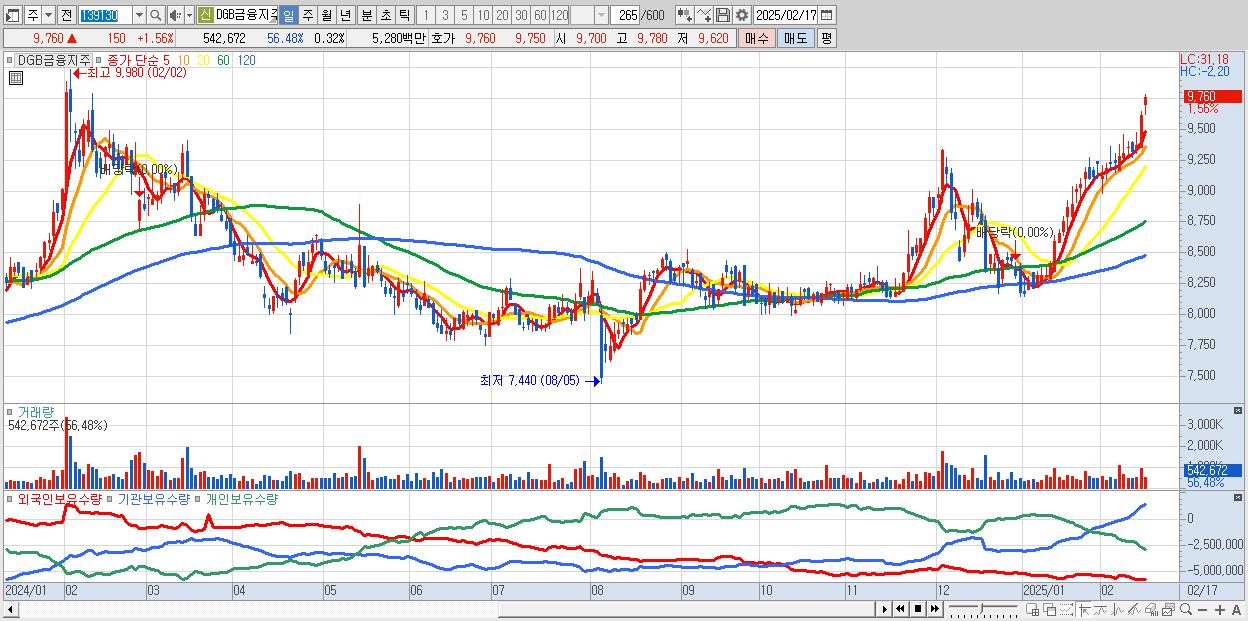This screenshot has width=1248, height=621.
Task: Click the 3D bar chart icon
Action: (x=1151, y=609)
